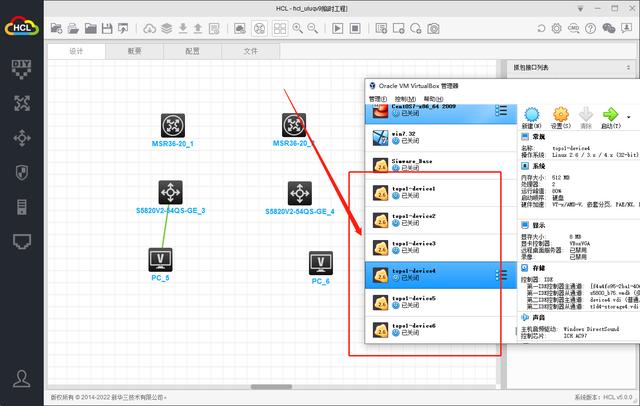Save project with the floppy disk icon
Viewport: 640px width, 406px height.
[x=107, y=28]
